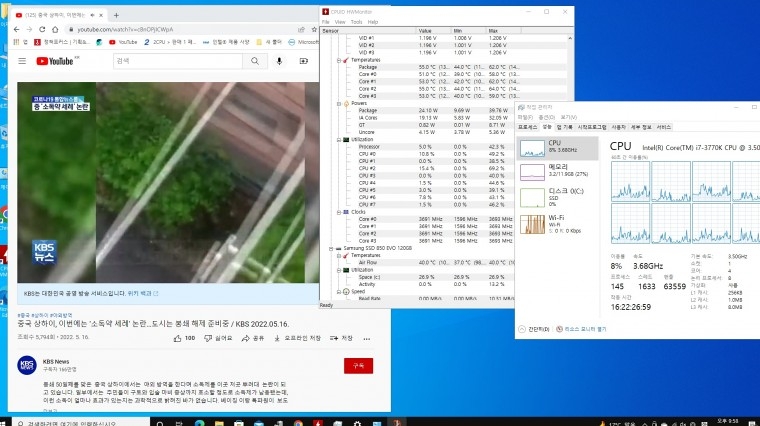Click the YouTube search magnifier button

pos(255,61)
